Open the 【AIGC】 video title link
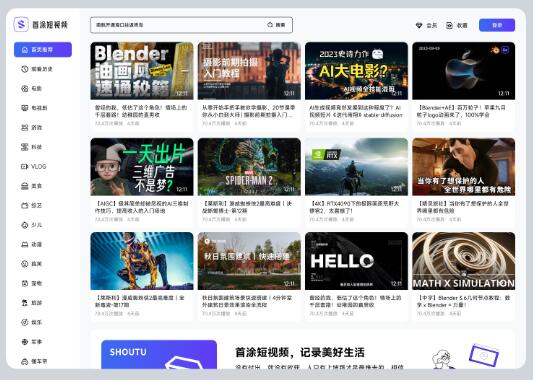The width and height of the screenshot is (533, 380). click(141, 207)
